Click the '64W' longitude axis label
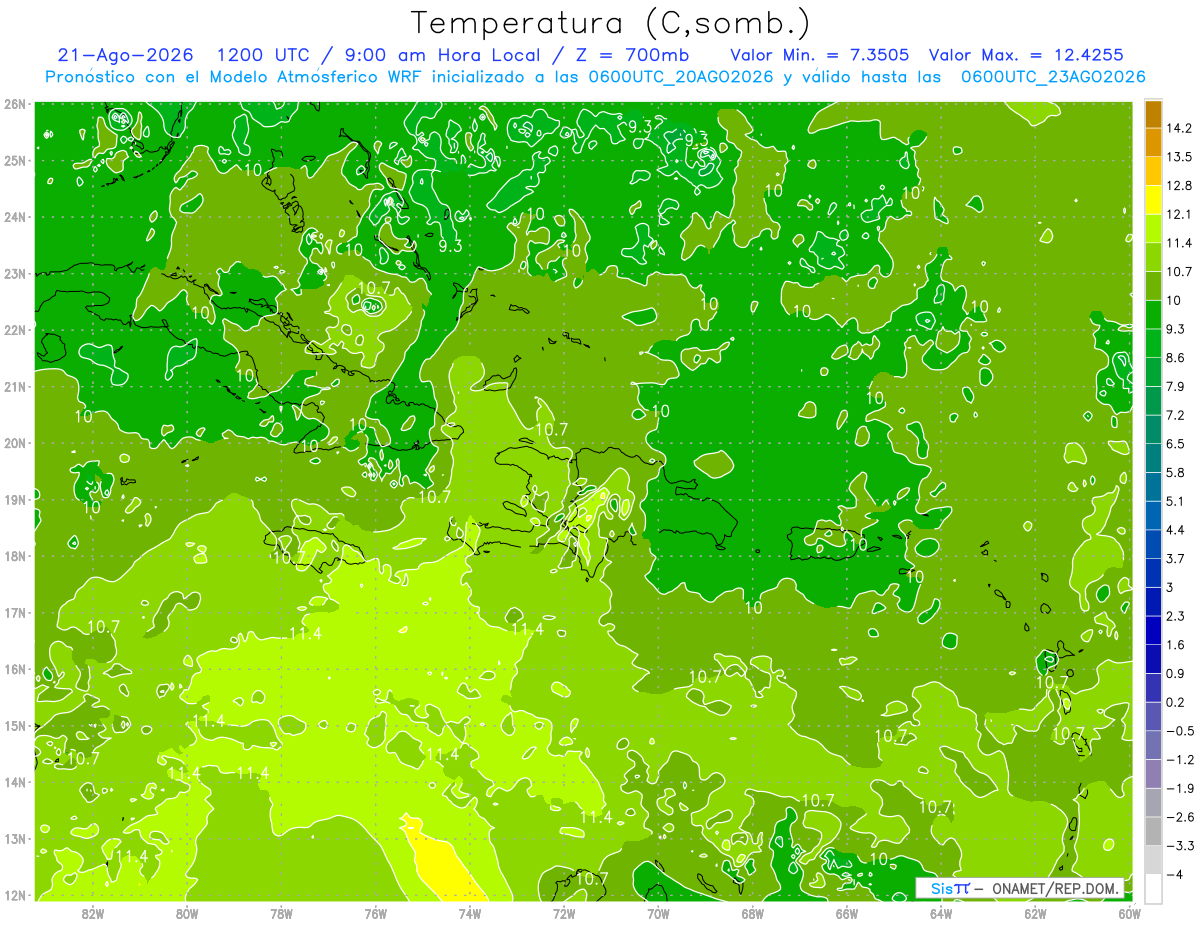Screen dimensions: 1200x927 [x=941, y=913]
